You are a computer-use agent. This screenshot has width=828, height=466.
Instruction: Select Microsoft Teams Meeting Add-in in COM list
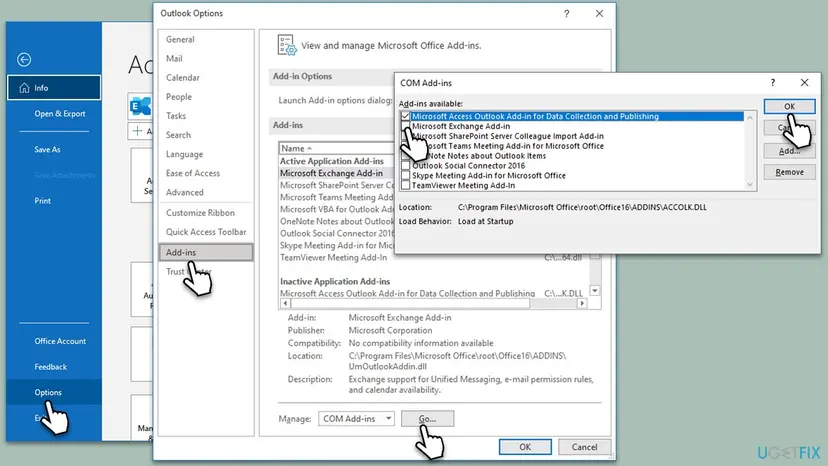coord(507,146)
